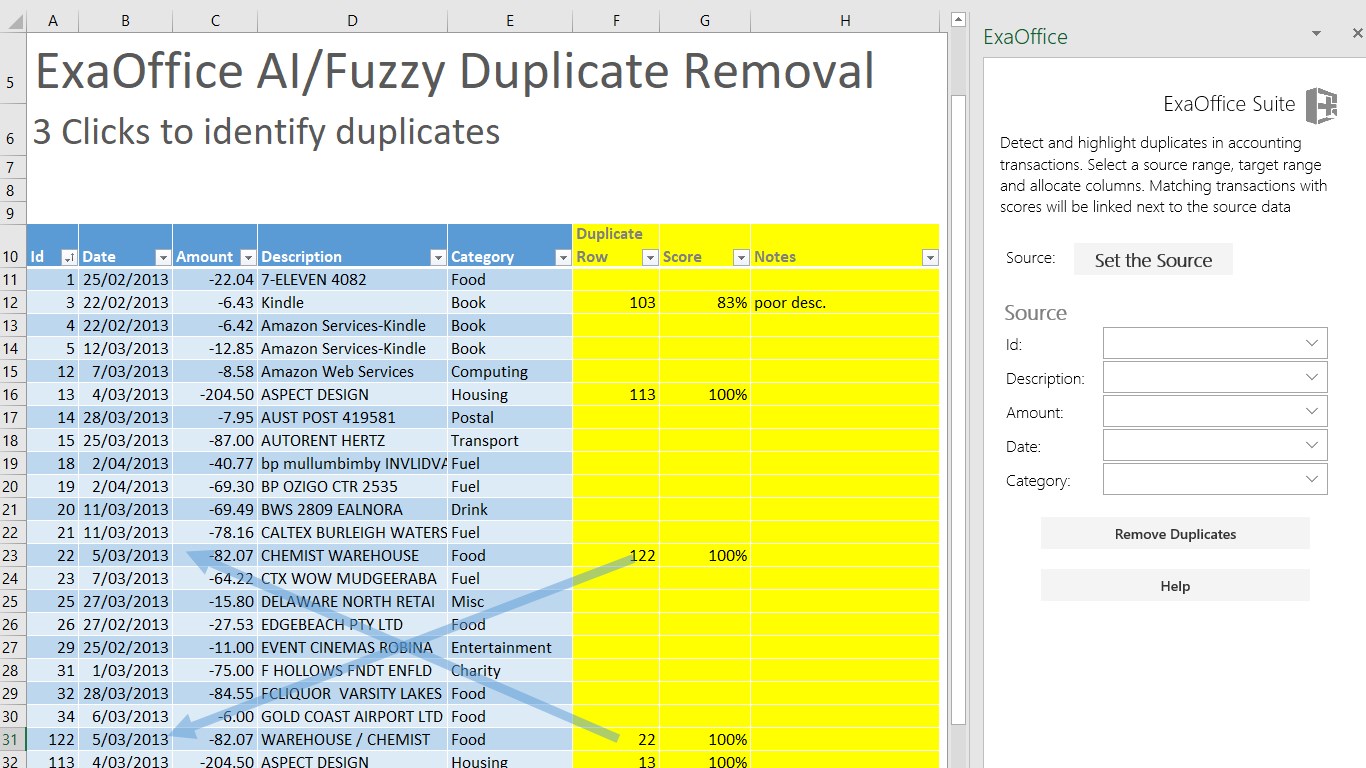Open the Category column filter dropdown
Screen dimensions: 1366x768
563,257
